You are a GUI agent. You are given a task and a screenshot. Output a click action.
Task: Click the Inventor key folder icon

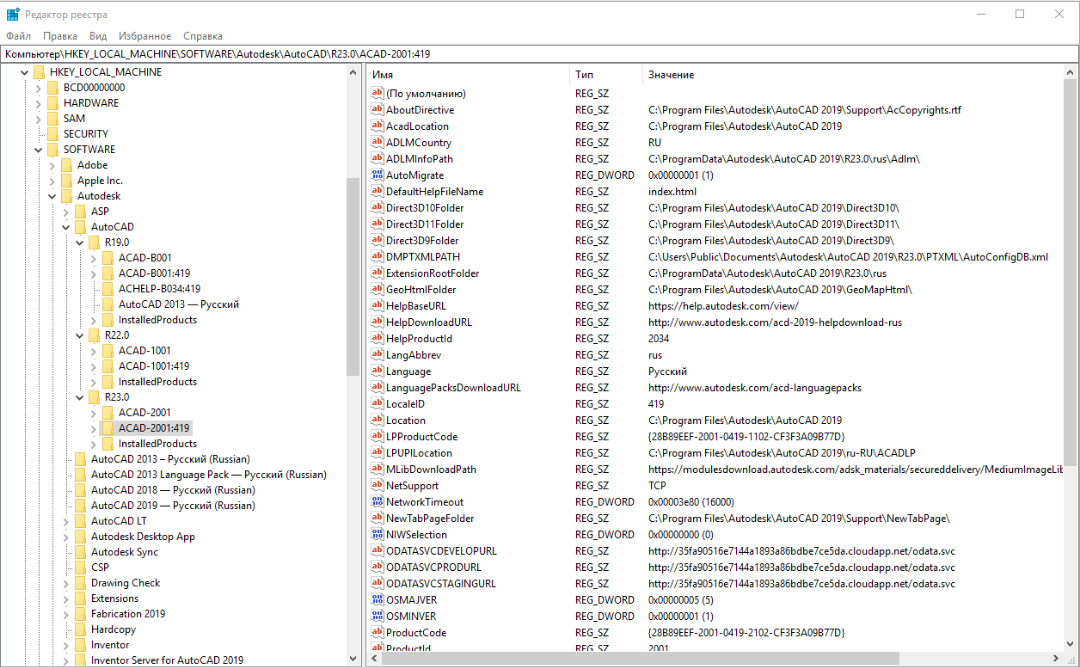[x=81, y=645]
